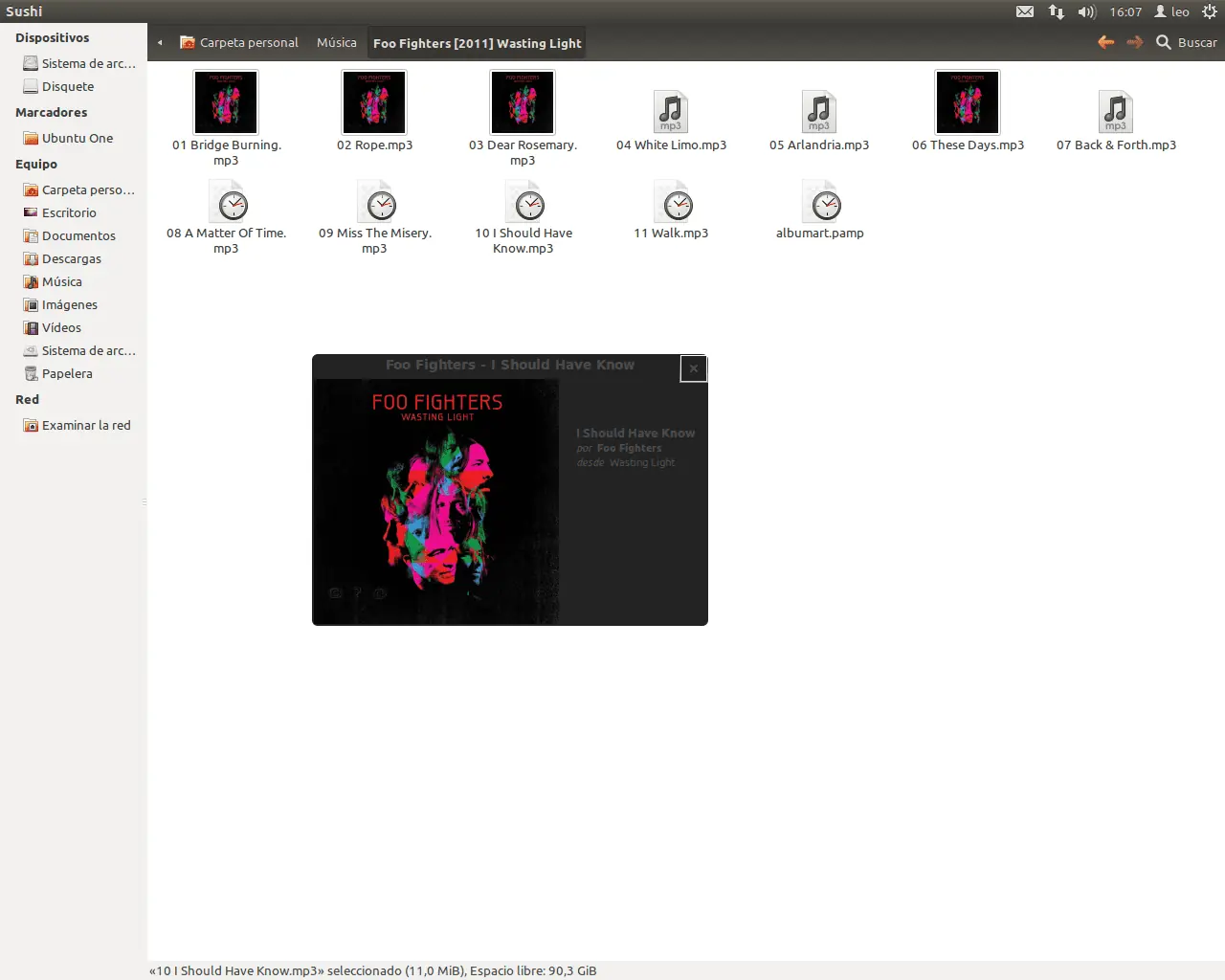Open Examinar la red in sidebar
This screenshot has width=1225, height=980.
click(x=78, y=425)
